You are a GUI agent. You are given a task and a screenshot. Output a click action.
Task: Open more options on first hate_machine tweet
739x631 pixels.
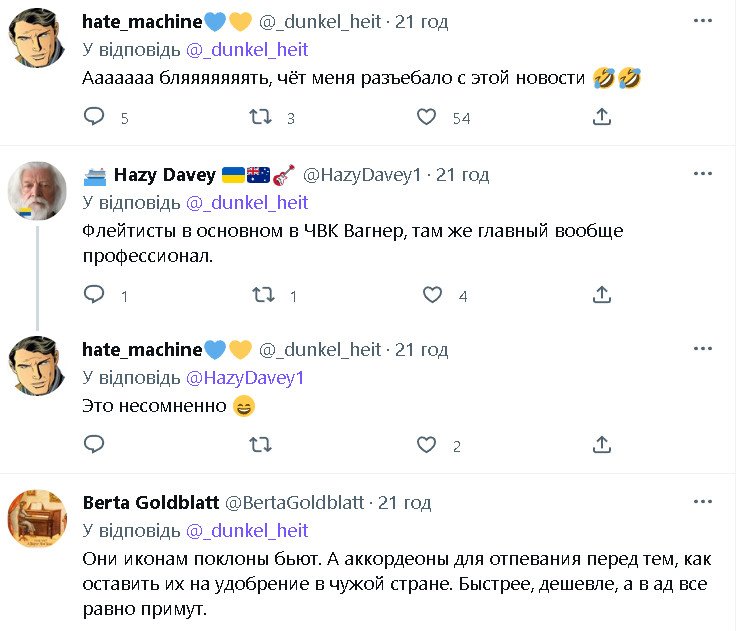[x=705, y=21]
